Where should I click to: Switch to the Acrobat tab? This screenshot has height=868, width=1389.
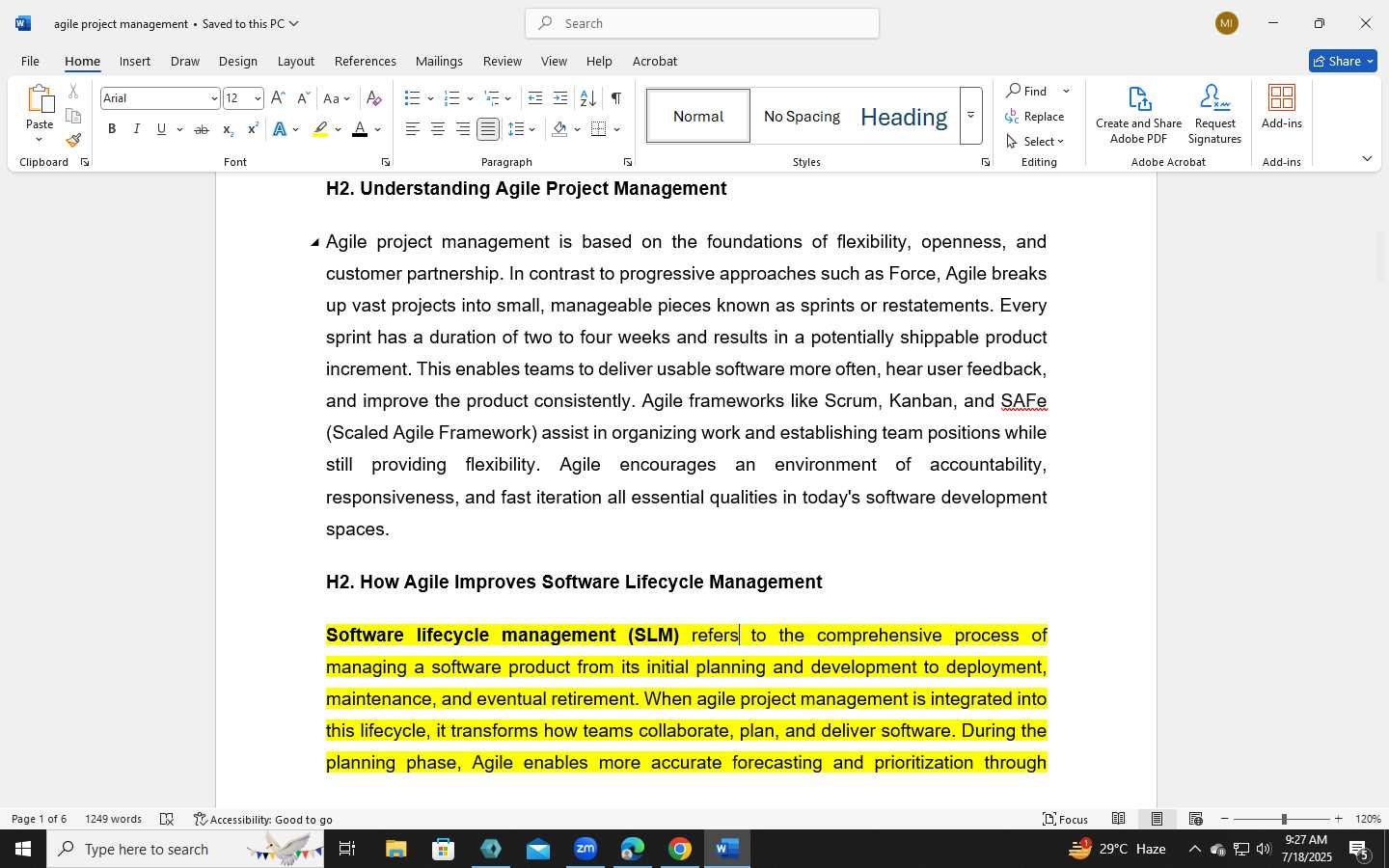[654, 61]
